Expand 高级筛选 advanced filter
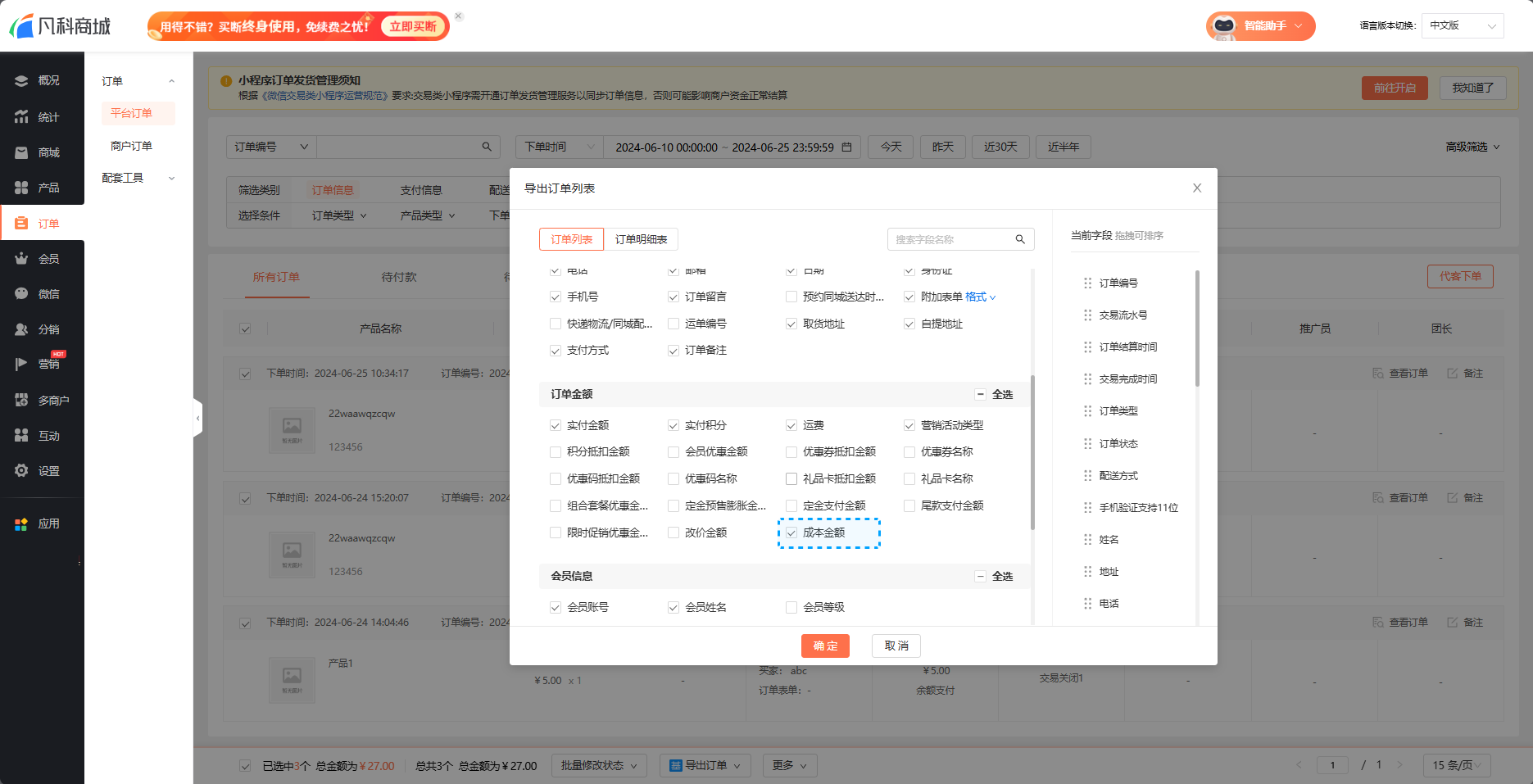The height and width of the screenshot is (784, 1533). click(1472, 147)
